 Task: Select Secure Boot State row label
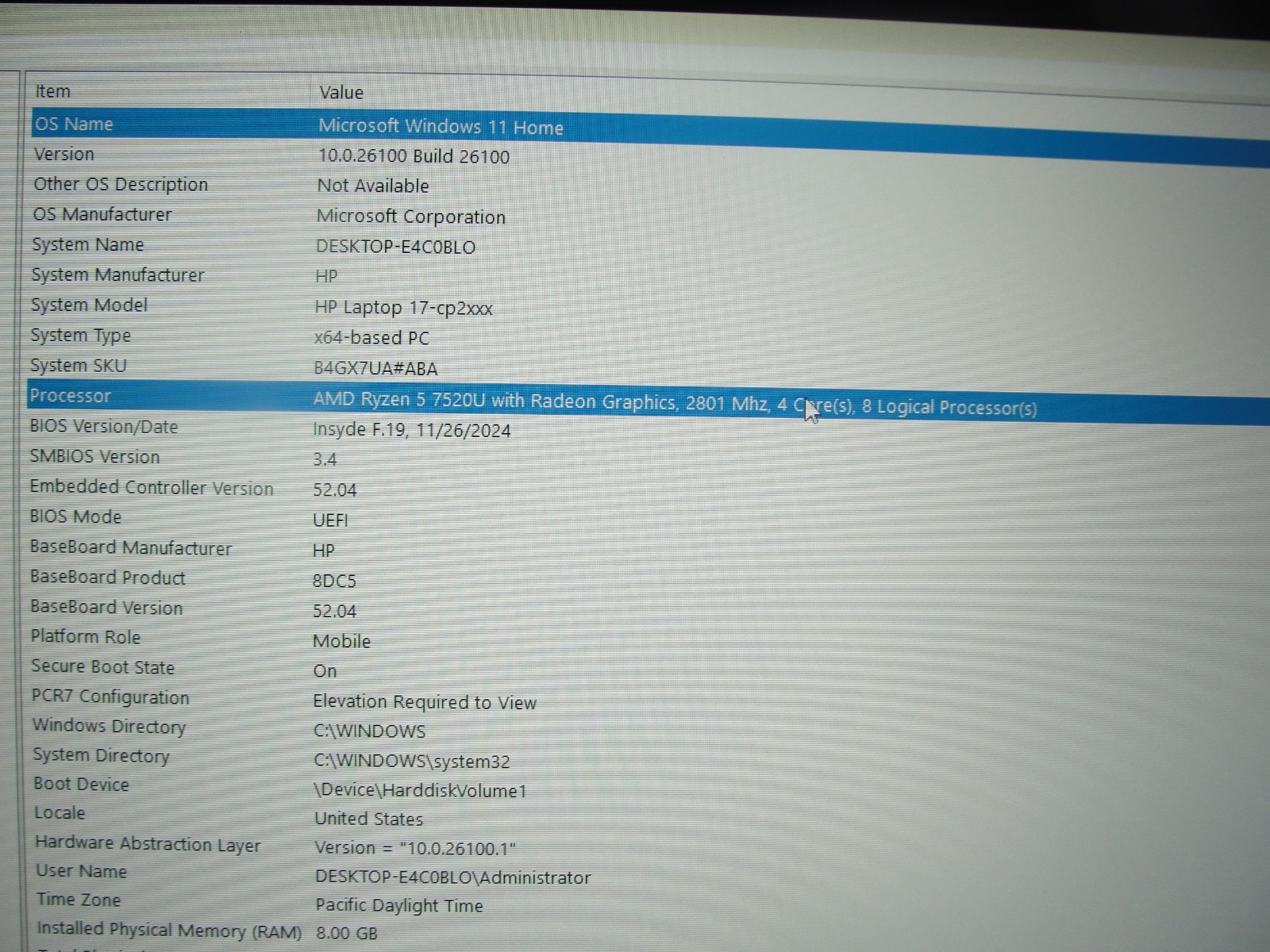click(x=102, y=667)
